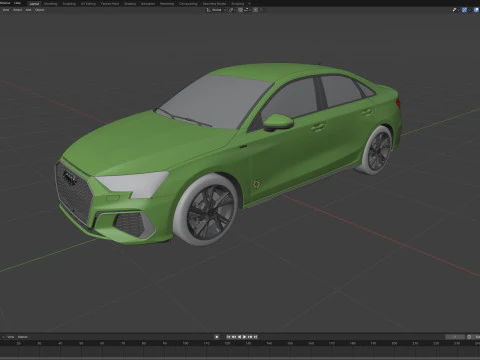Open the snapping options dropdown
This screenshot has width=480, height=360.
[x=247, y=10]
